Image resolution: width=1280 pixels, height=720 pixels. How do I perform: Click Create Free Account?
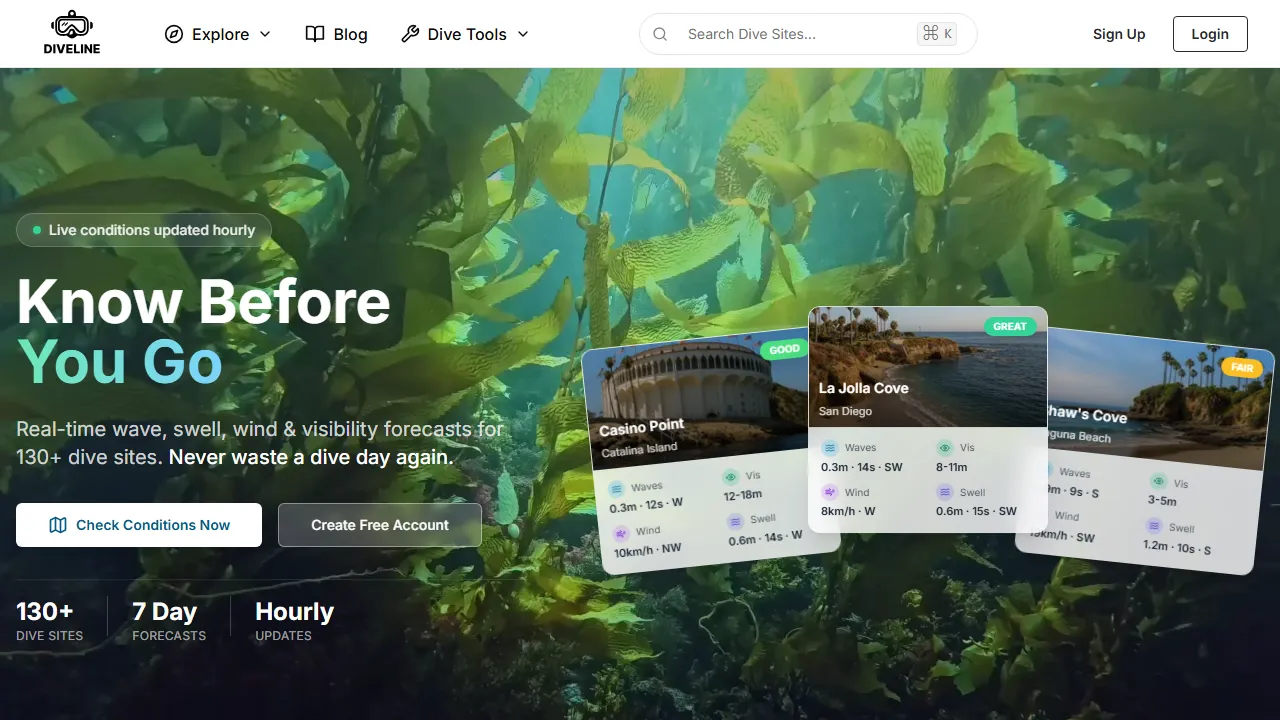coord(380,524)
